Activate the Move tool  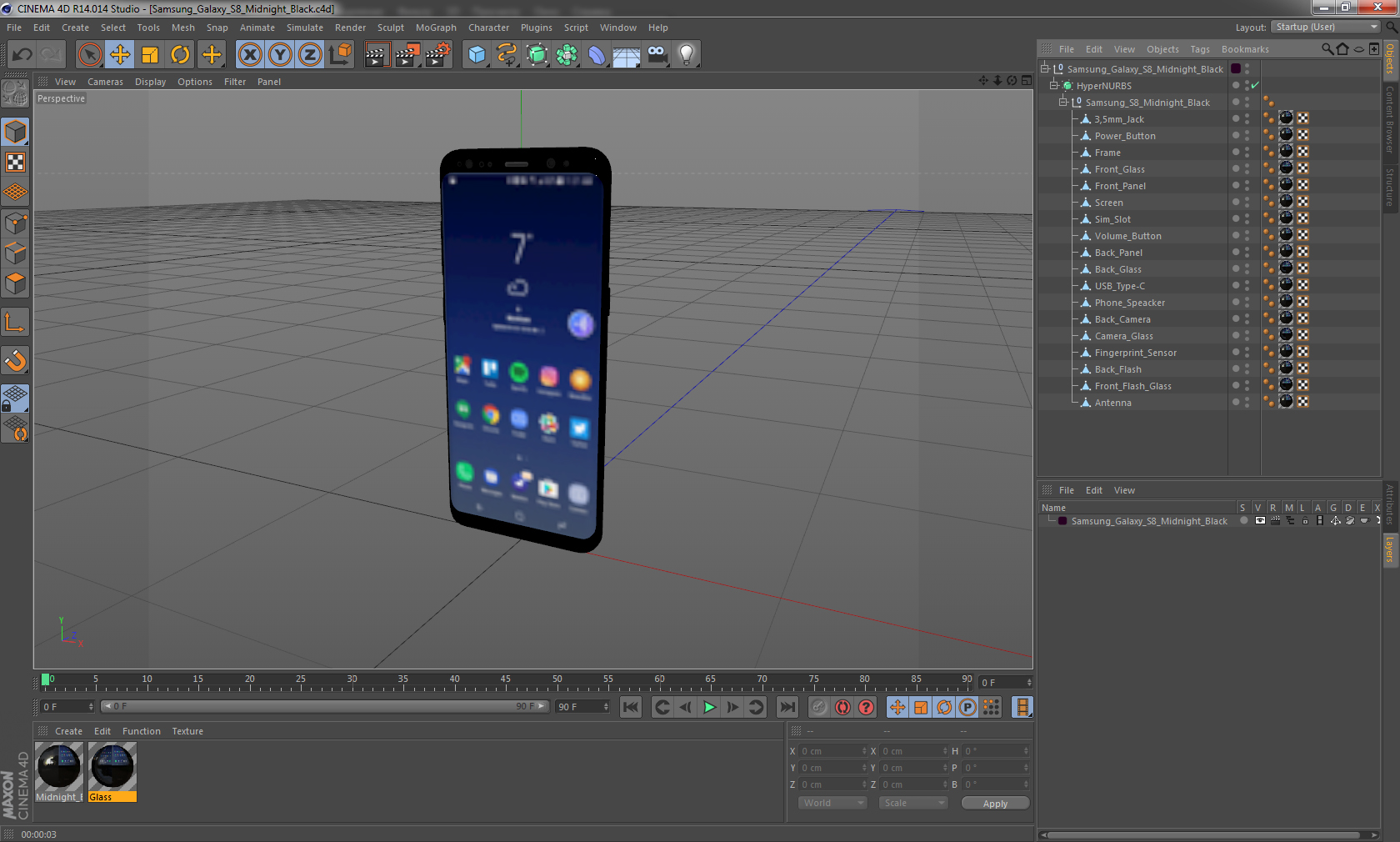coord(120,55)
